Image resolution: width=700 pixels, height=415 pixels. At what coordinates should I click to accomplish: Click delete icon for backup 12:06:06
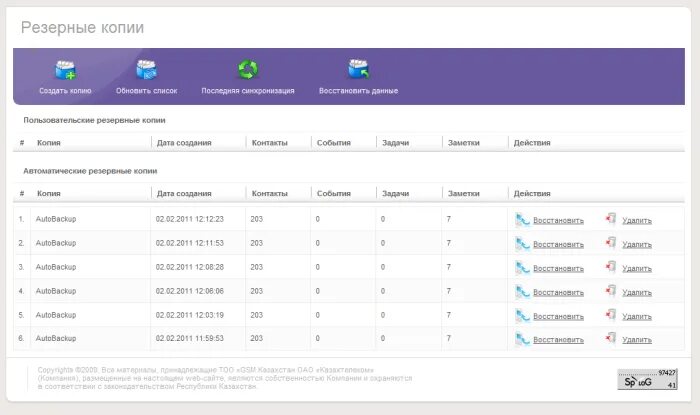coord(611,291)
